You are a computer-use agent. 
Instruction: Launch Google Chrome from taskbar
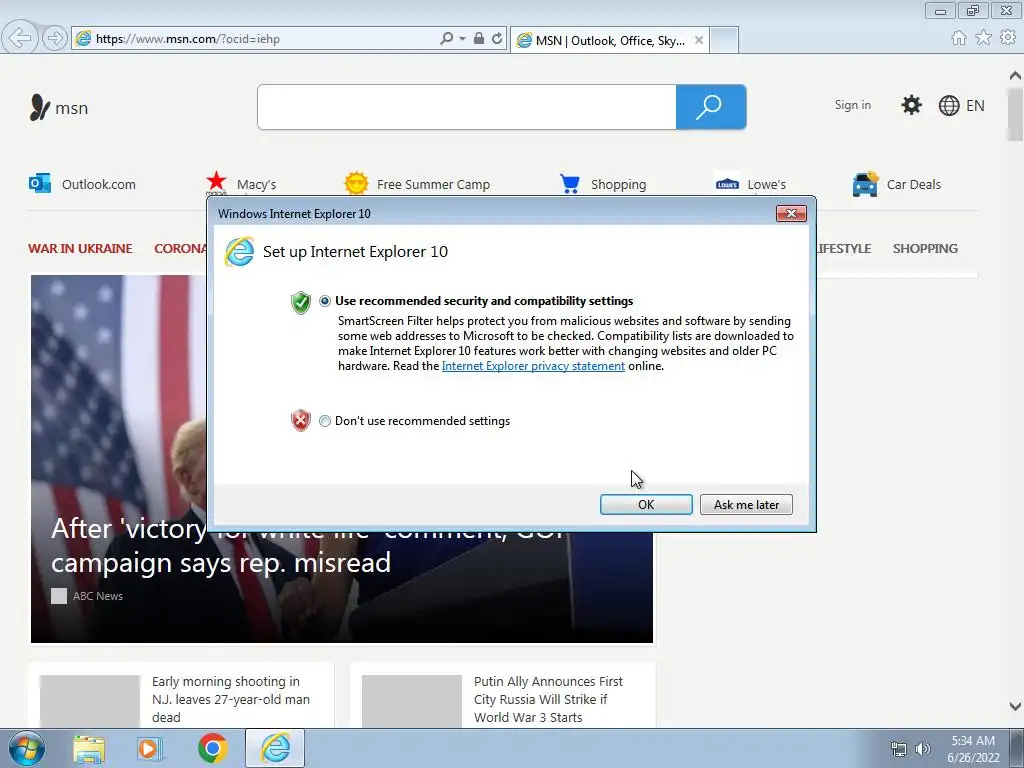point(212,748)
